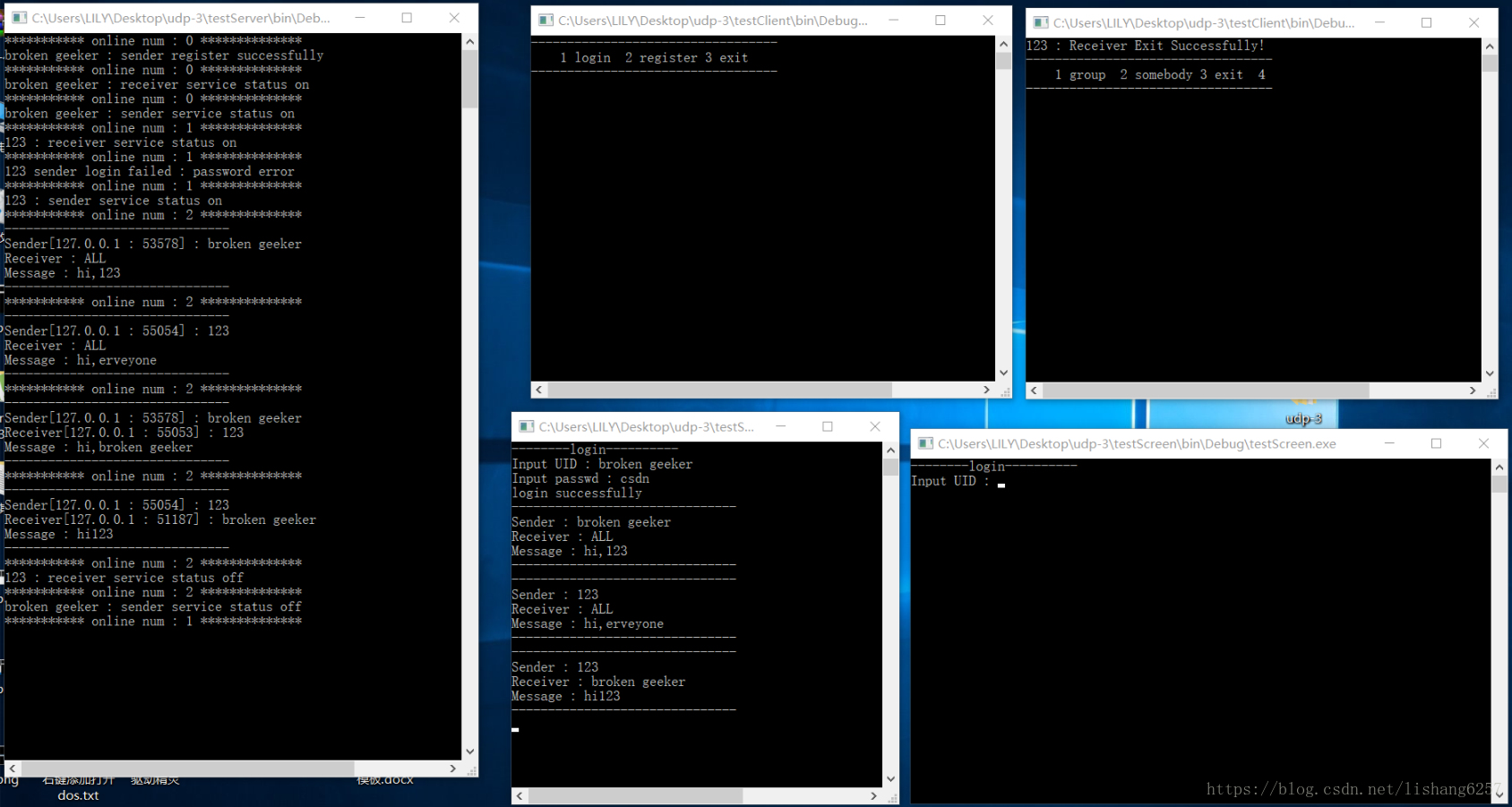Click horizontal scrollbar thumb in bottom-middle console
The image size is (1512, 807).
tap(636, 796)
